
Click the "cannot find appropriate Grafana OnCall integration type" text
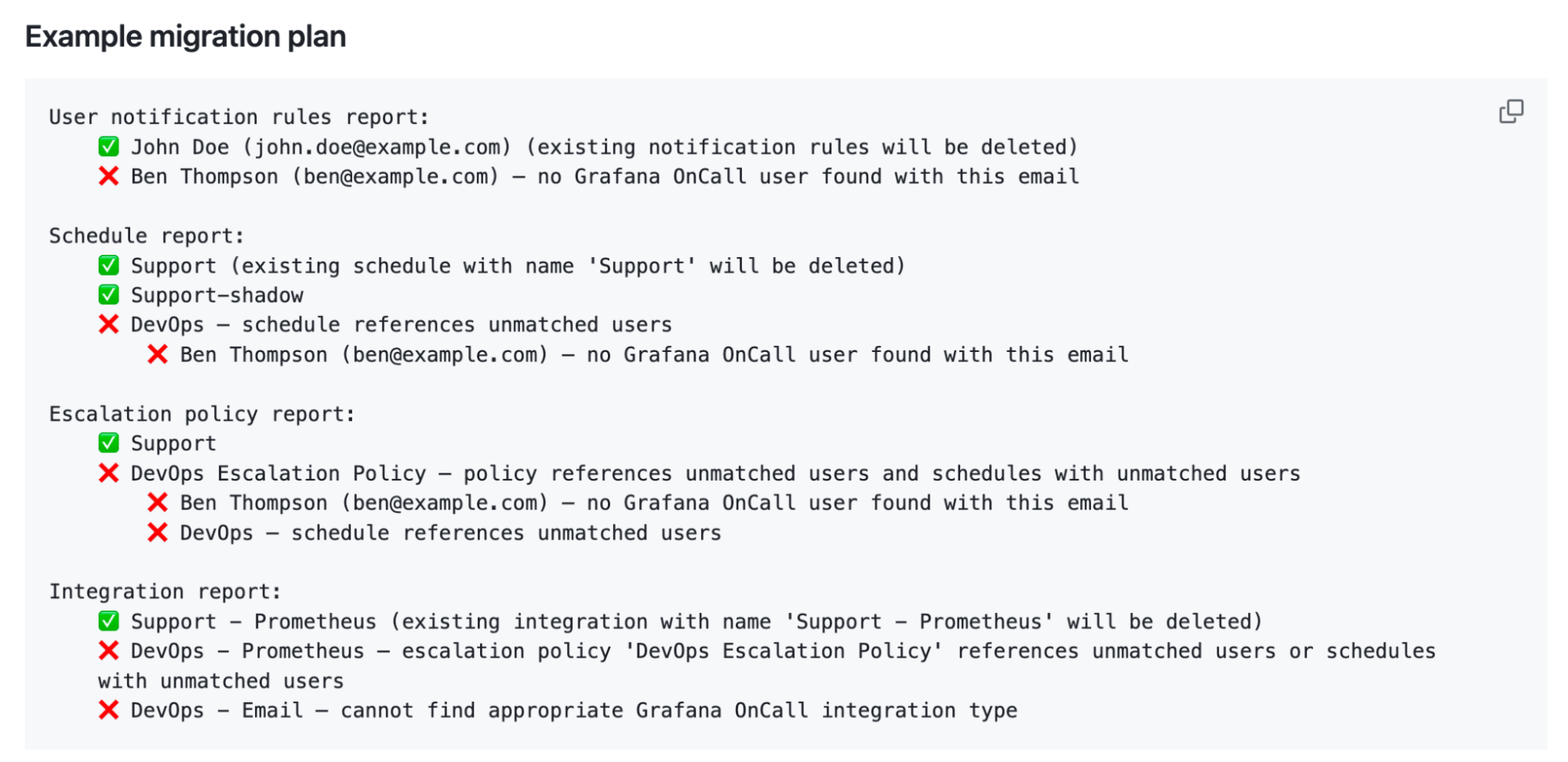coord(678,710)
